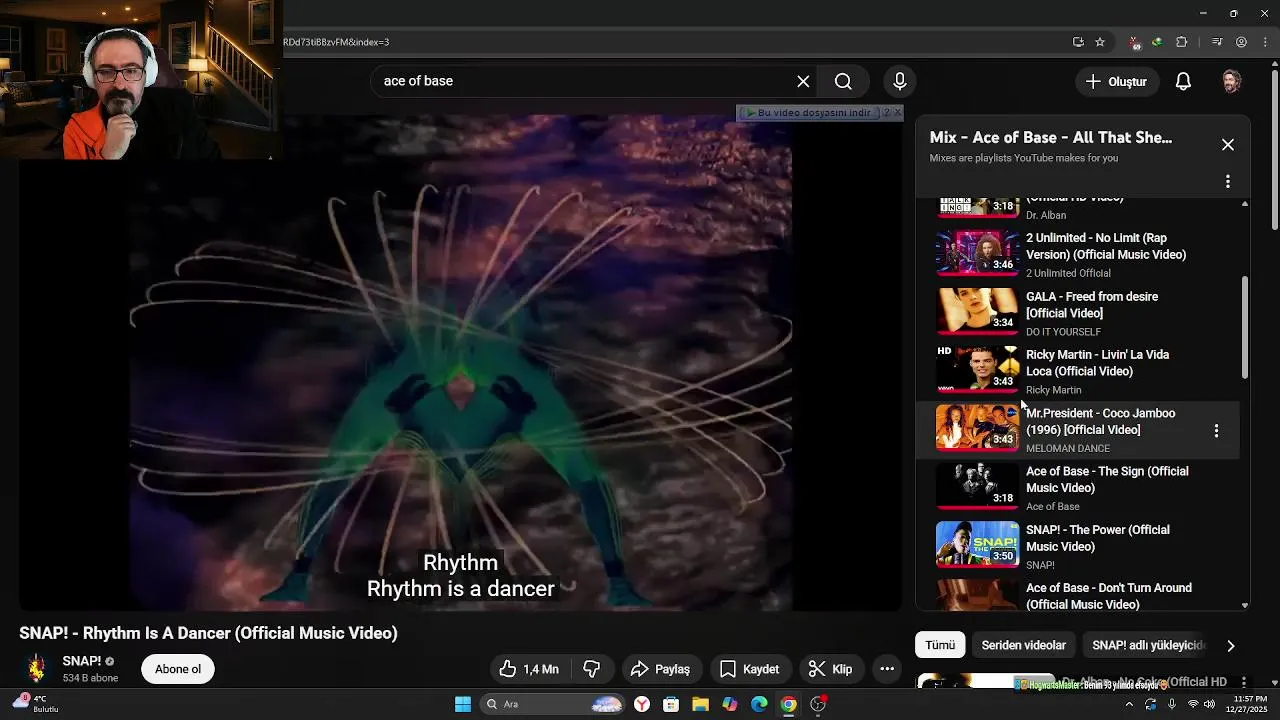Play the Dr. Alban playlist thumbnail

[x=977, y=207]
